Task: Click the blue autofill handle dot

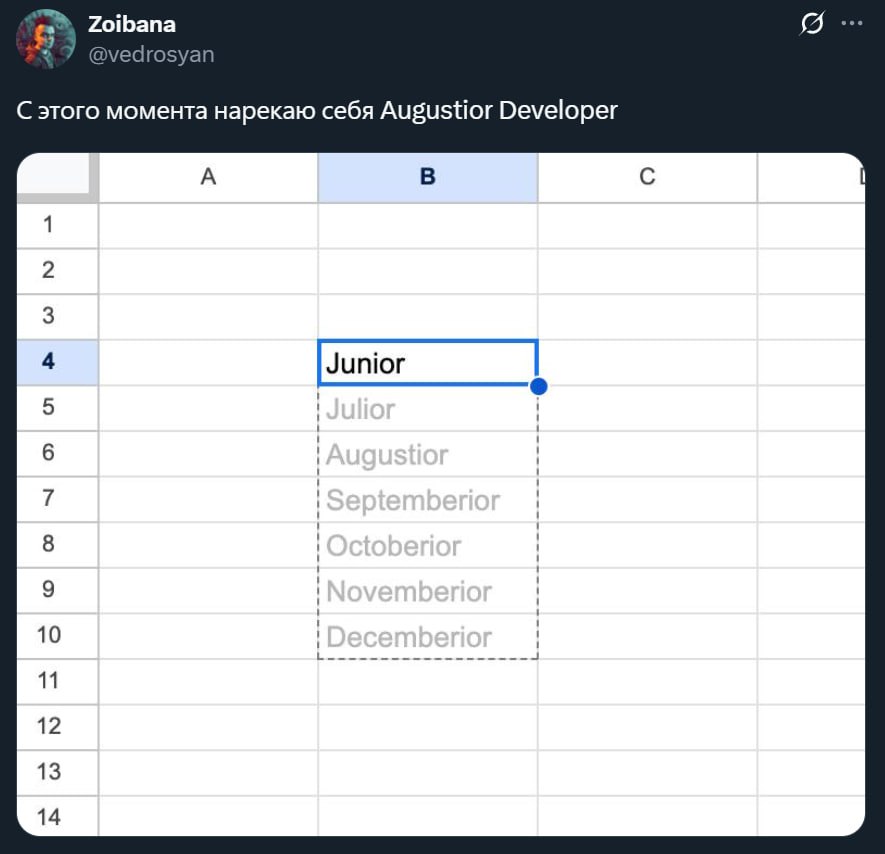Action: 538,386
